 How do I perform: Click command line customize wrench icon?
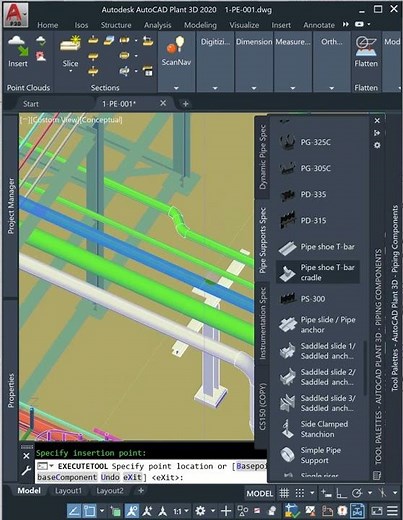click(x=26, y=471)
